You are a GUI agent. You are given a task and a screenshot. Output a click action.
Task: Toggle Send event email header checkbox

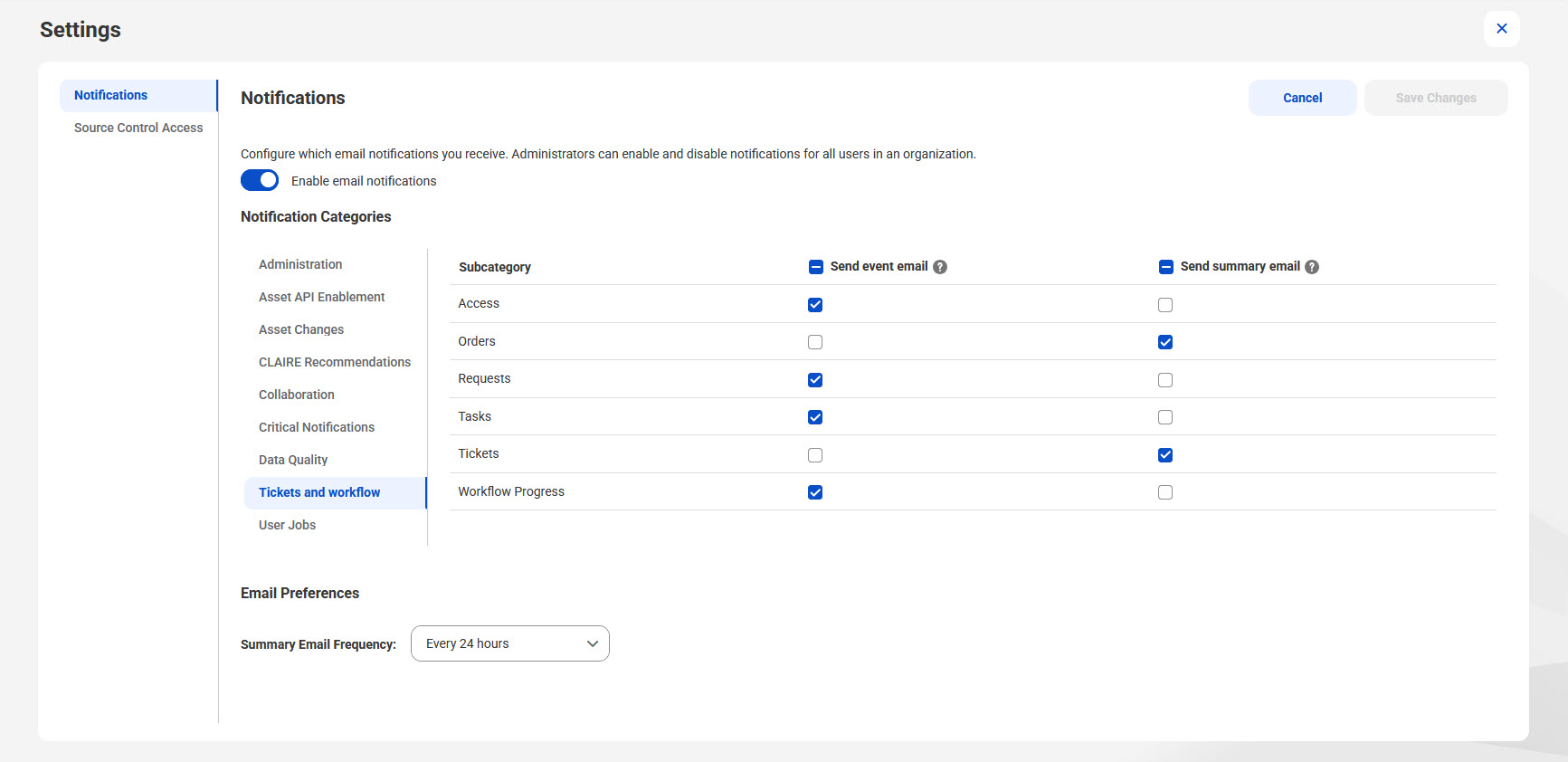815,267
